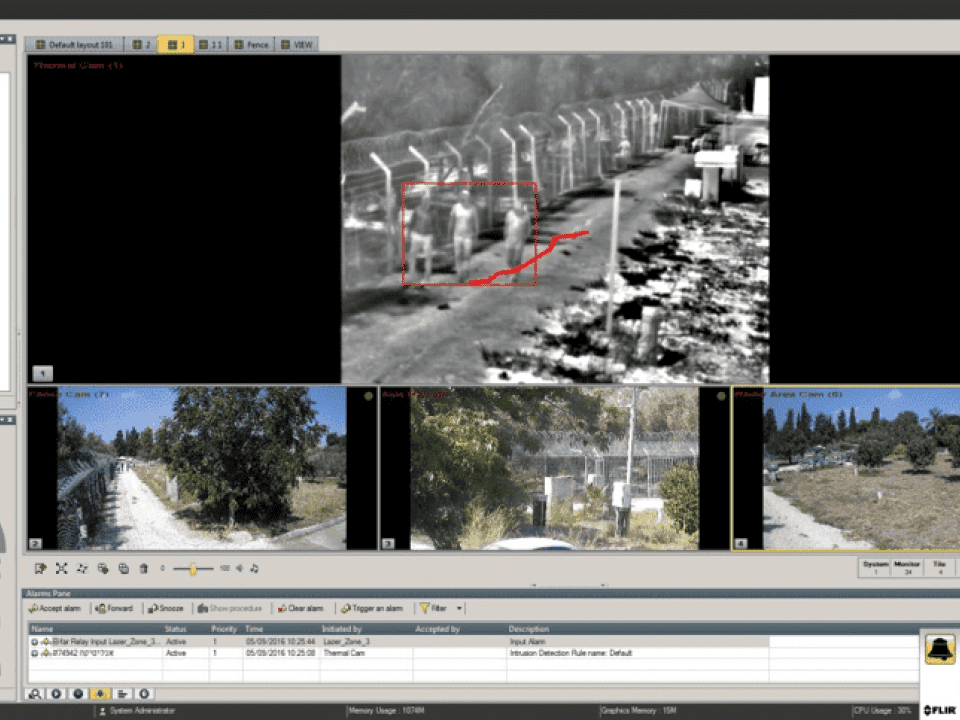
Task: Select the magnifier search icon below the alarms list
Action: pos(36,693)
